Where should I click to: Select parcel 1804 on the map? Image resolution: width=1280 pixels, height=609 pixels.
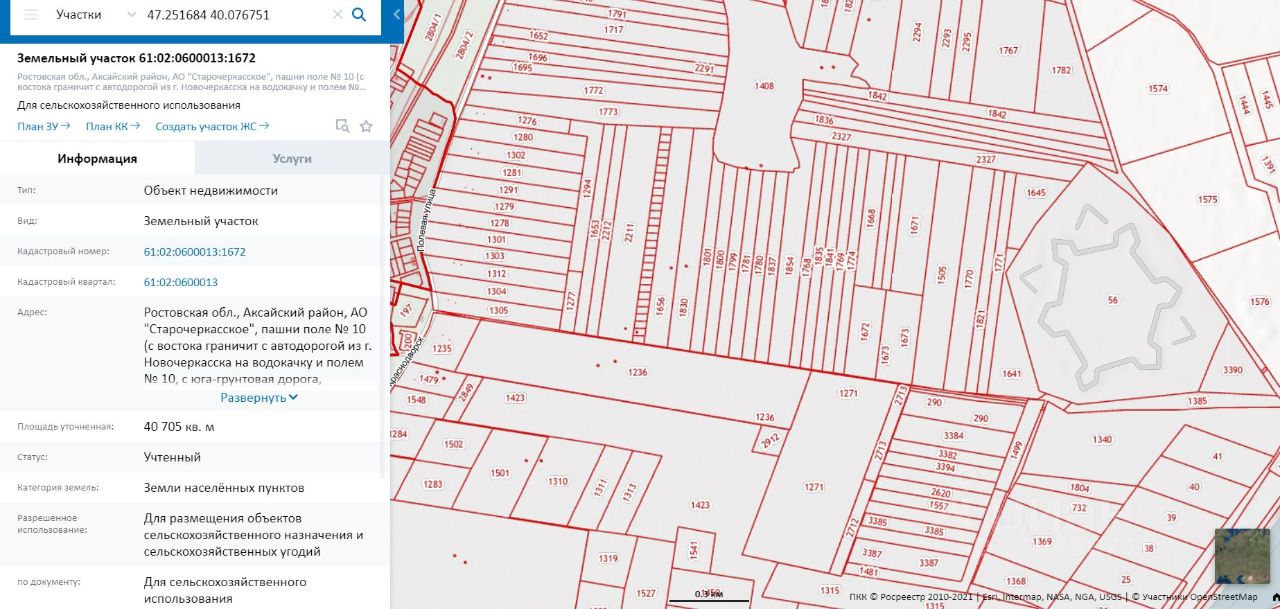[1079, 488]
